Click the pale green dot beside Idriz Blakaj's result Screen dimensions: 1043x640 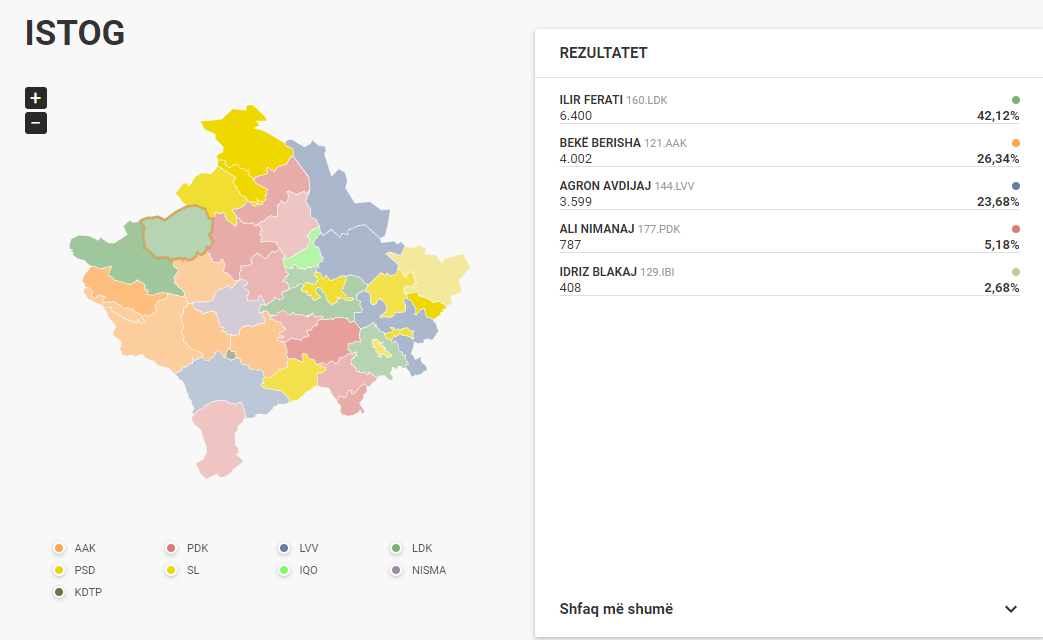pos(1016,271)
